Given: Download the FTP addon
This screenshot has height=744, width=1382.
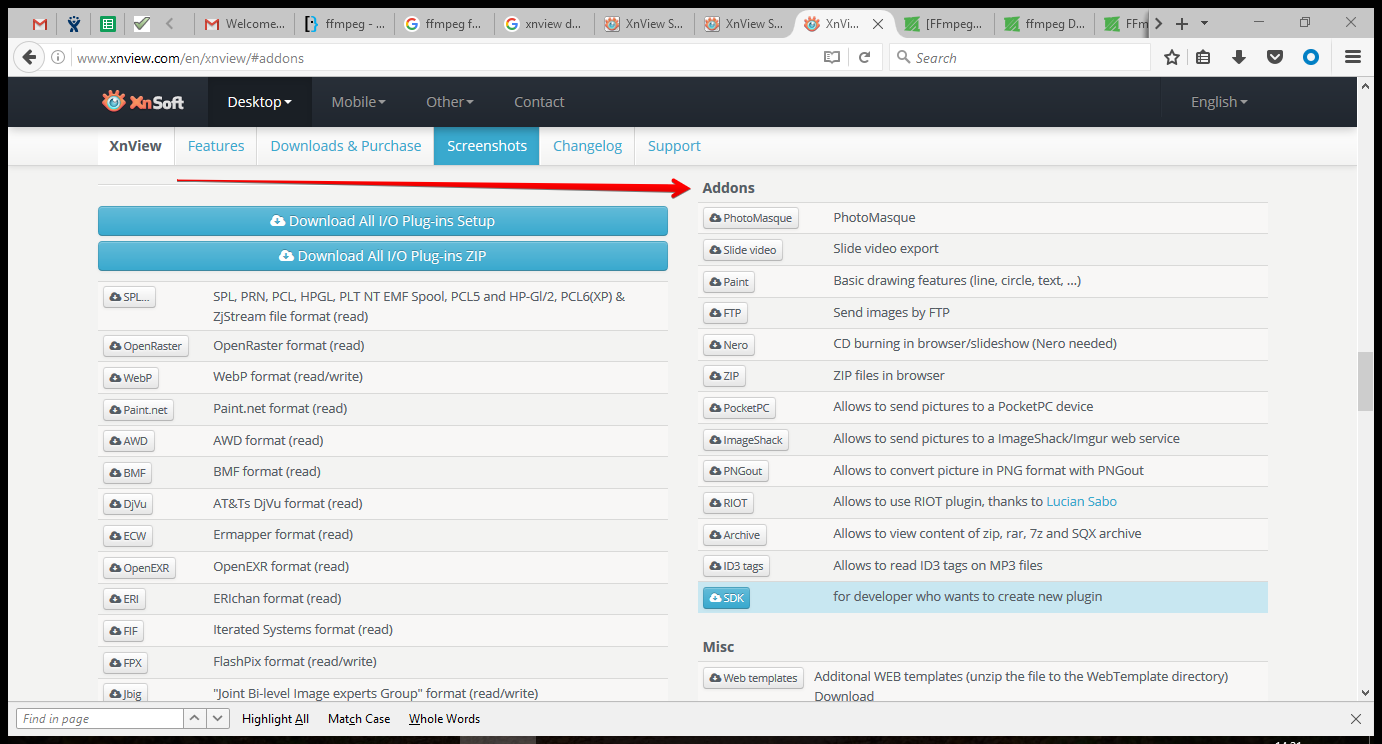Looking at the screenshot, I should coord(725,313).
